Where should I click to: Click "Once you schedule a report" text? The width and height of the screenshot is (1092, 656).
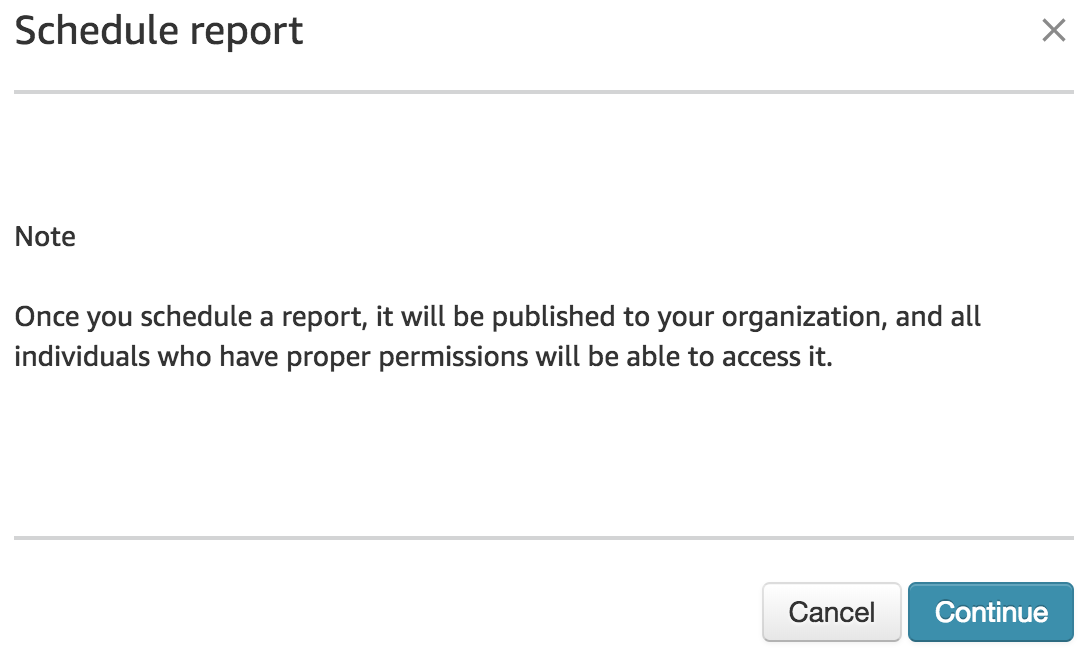189,318
